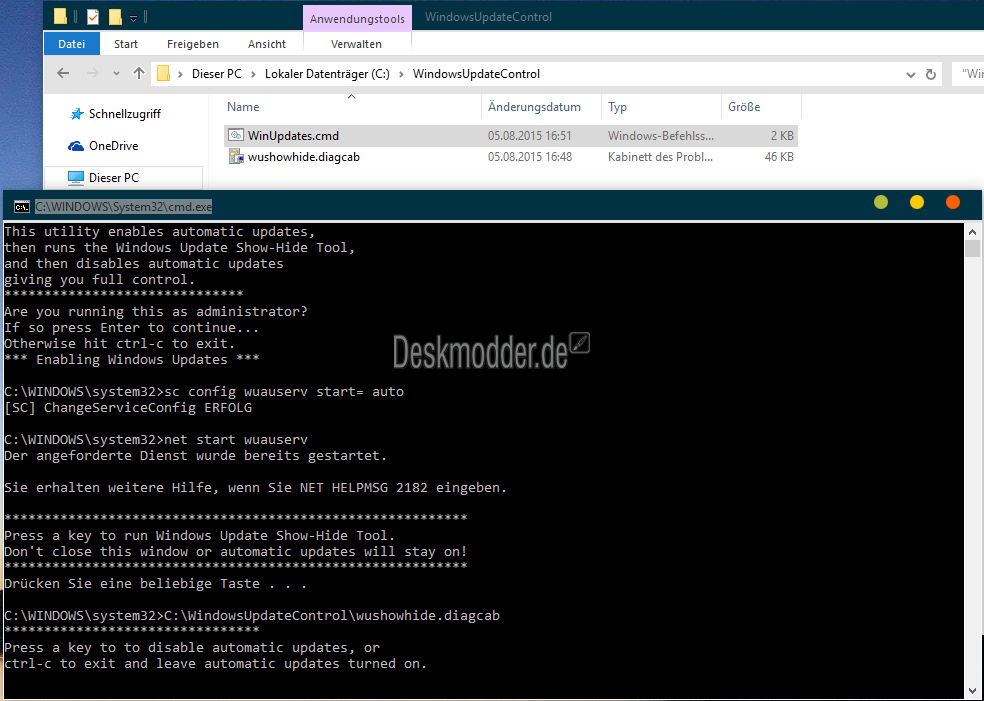Click the green cmd window button
Image resolution: width=984 pixels, height=701 pixels.
881,202
